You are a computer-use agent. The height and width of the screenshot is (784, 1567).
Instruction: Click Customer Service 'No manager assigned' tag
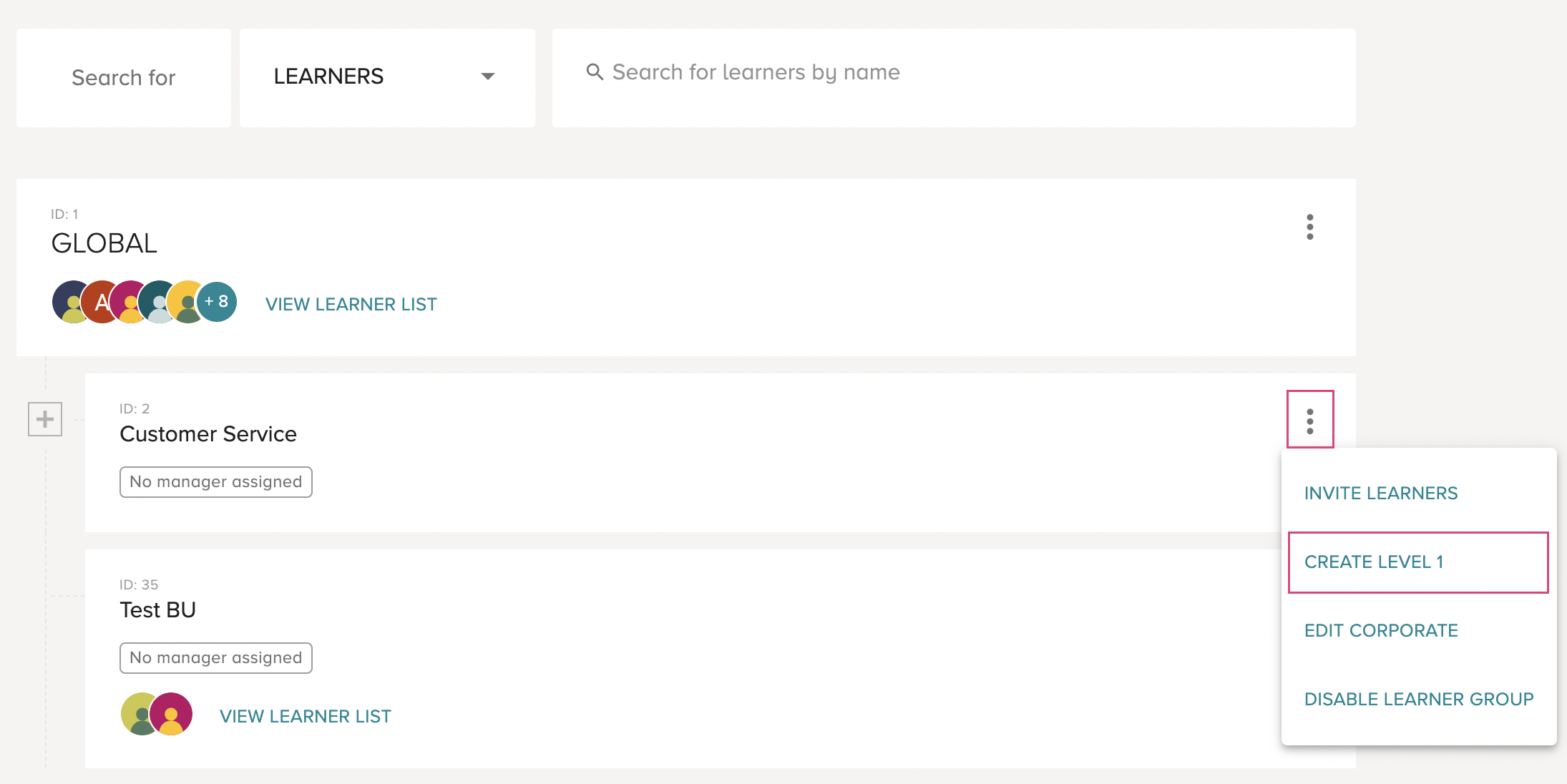(x=216, y=482)
